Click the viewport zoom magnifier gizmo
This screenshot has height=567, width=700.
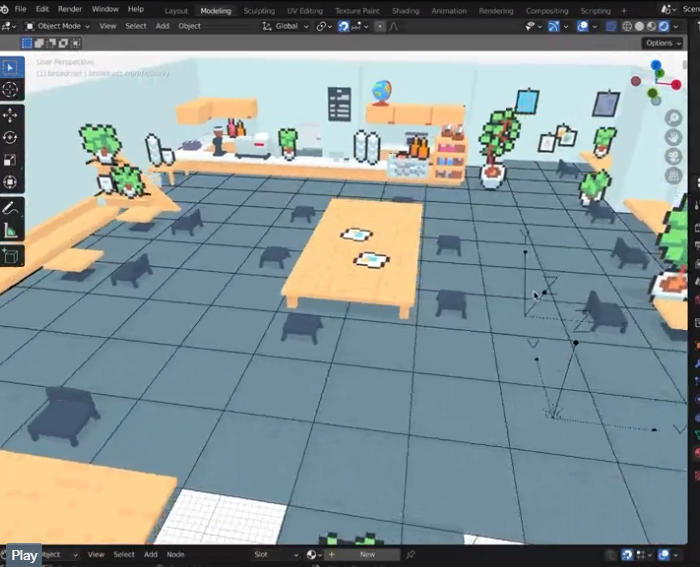tap(673, 118)
